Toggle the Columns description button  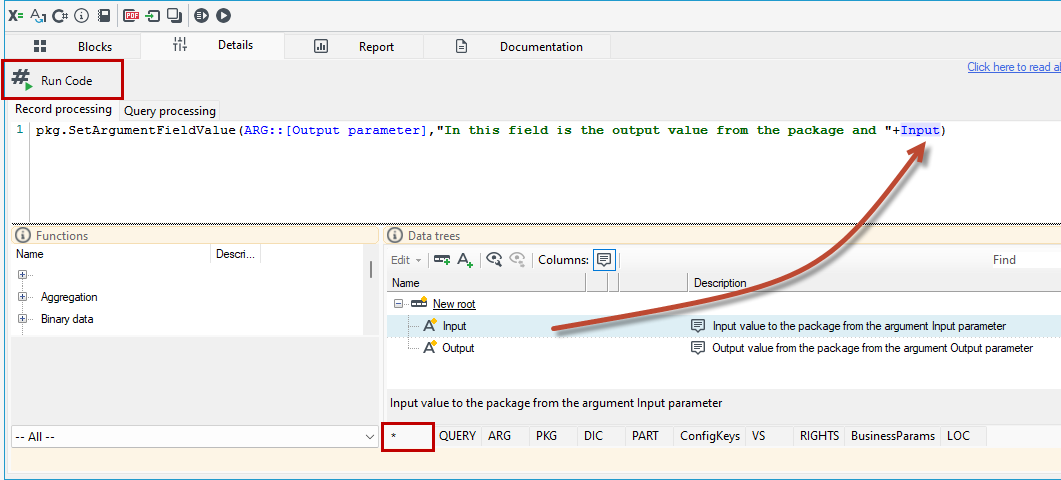(604, 260)
